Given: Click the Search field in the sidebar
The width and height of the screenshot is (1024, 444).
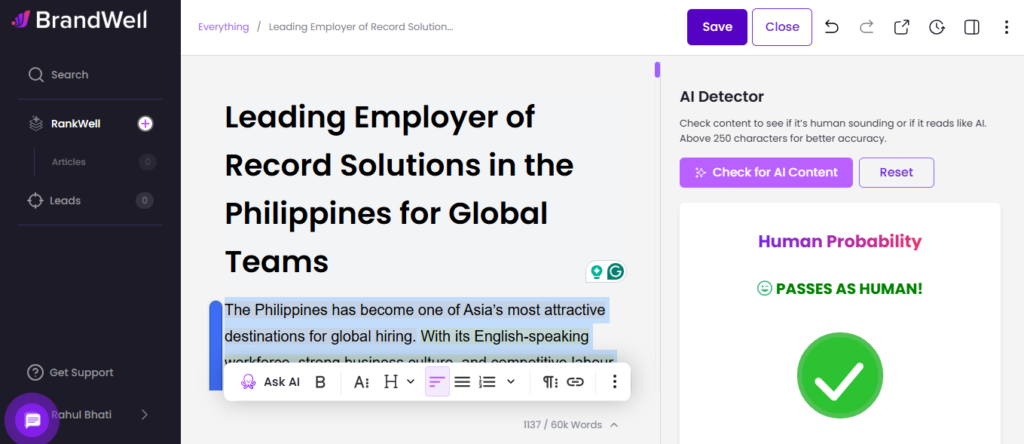Looking at the screenshot, I should [69, 74].
